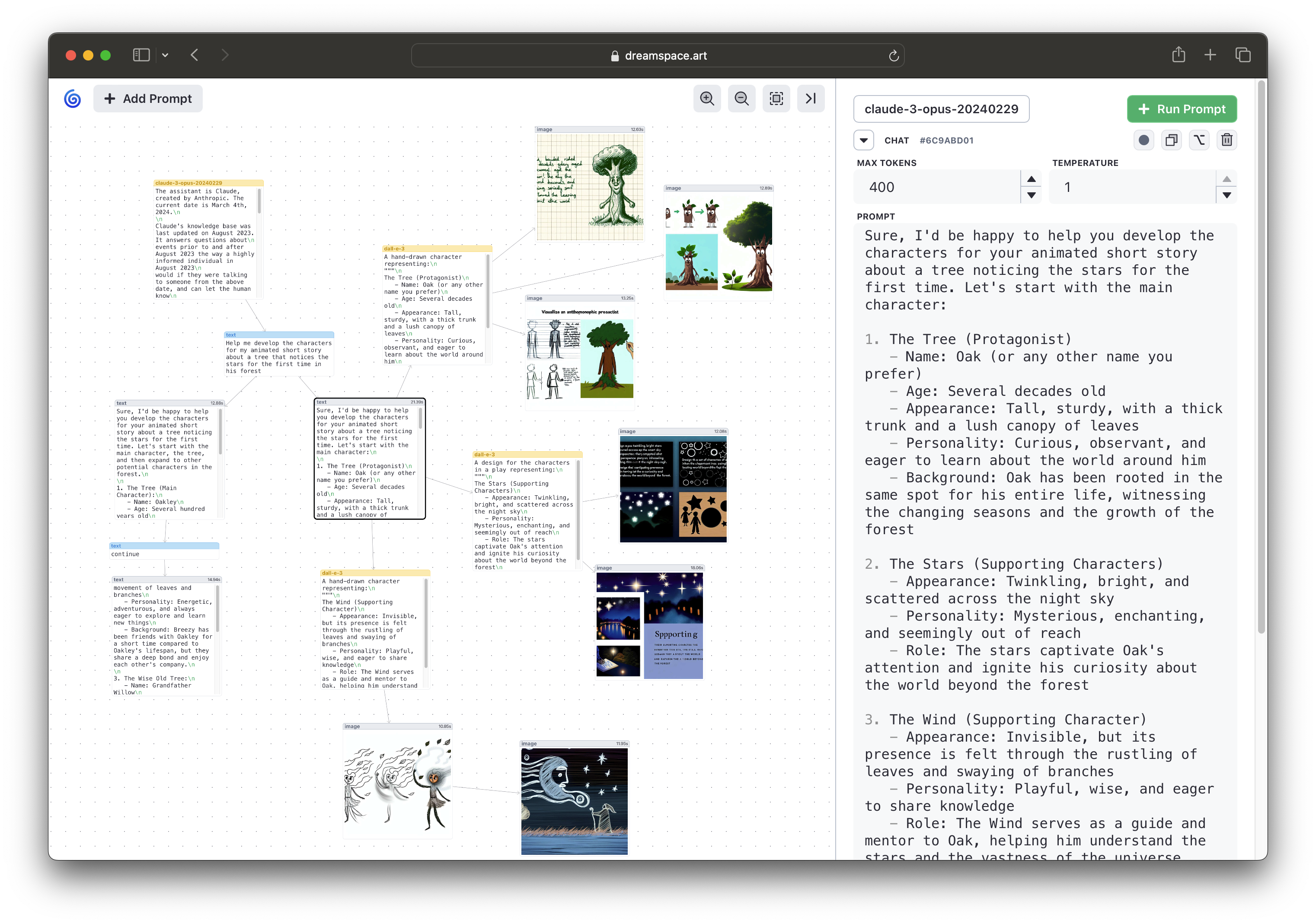The image size is (1316, 924).
Task: Increase max tokens with up arrow
Action: pos(1031,179)
